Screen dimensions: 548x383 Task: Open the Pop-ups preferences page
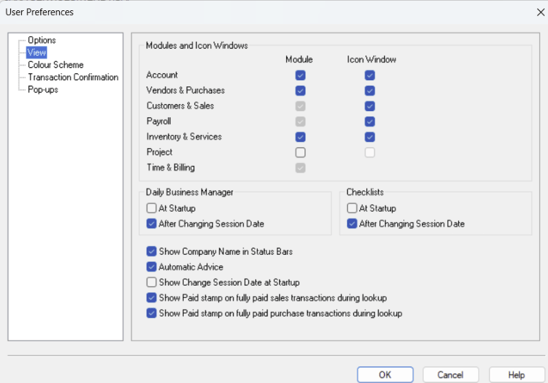point(43,90)
